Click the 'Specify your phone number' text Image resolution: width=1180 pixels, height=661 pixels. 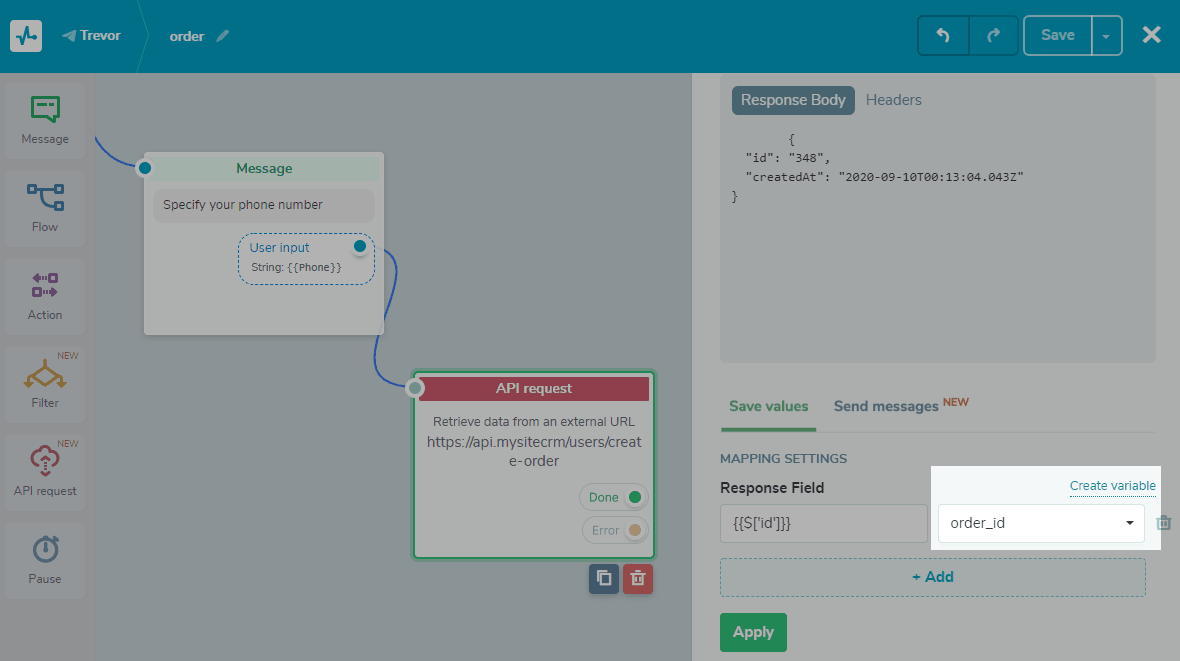(242, 205)
